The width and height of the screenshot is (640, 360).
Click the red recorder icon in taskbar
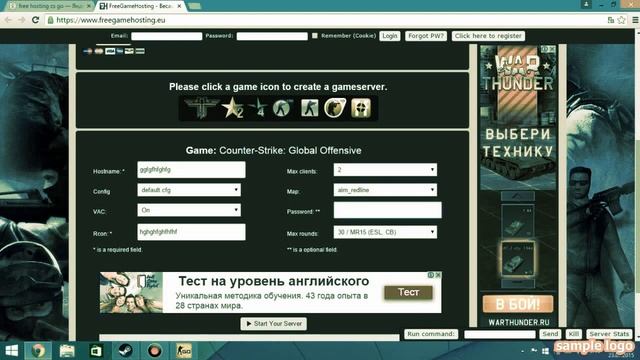(154, 351)
